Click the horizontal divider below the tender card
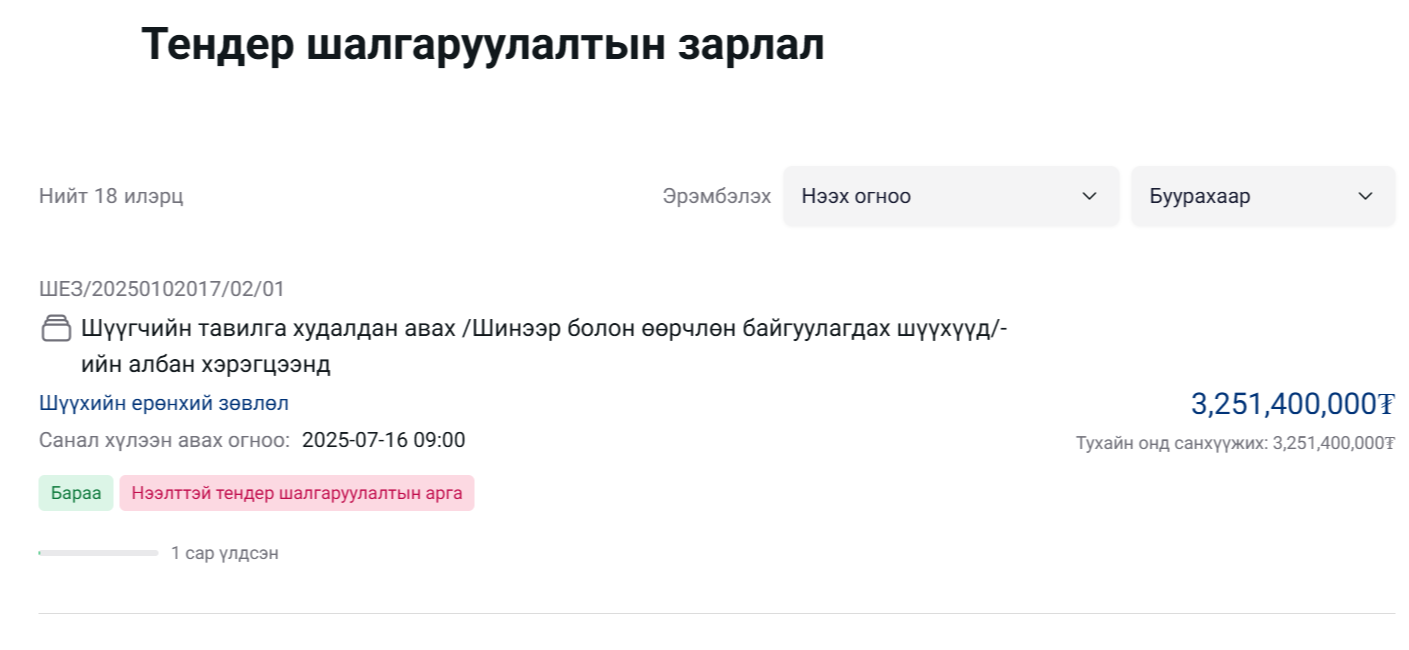This screenshot has height=650, width=1409. click(717, 613)
